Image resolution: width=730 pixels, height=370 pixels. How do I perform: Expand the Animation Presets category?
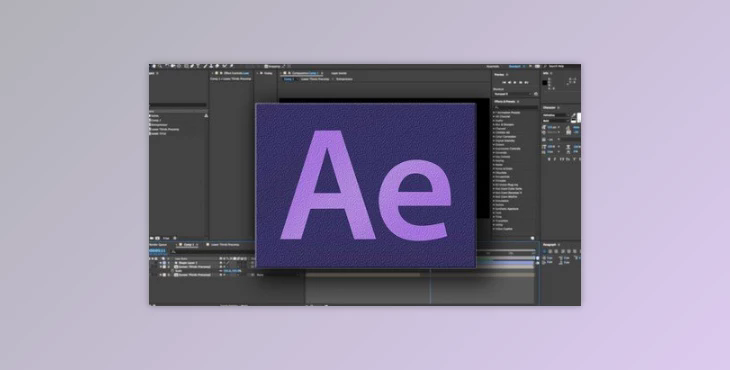click(x=494, y=113)
